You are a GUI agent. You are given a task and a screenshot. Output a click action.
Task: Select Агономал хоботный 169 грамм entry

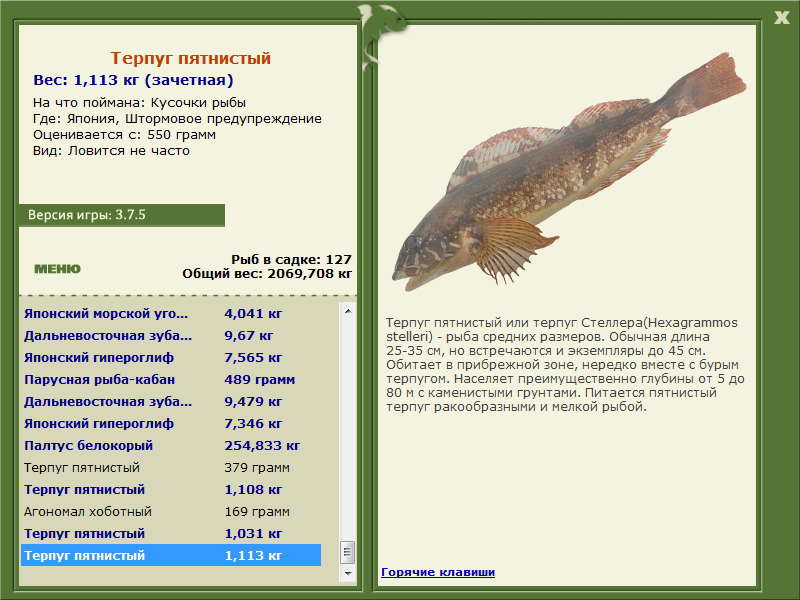coord(170,511)
